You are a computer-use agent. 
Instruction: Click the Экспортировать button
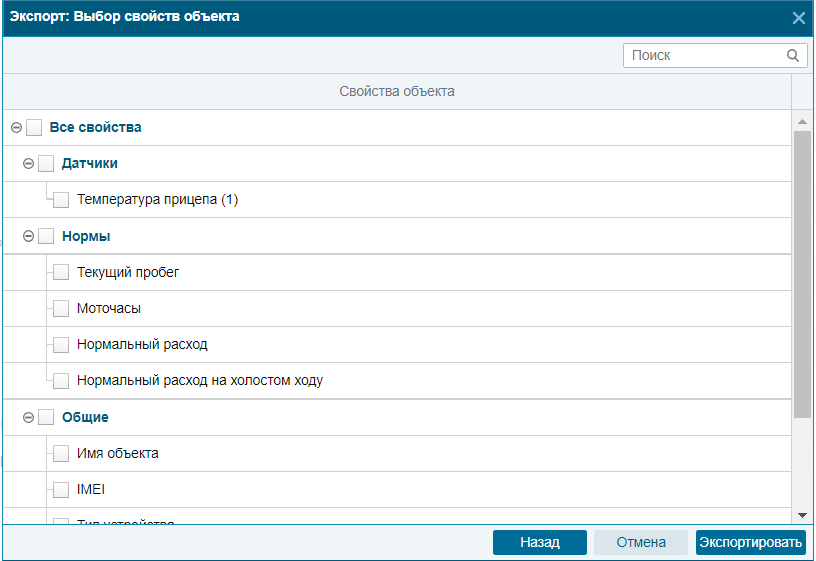(750, 542)
